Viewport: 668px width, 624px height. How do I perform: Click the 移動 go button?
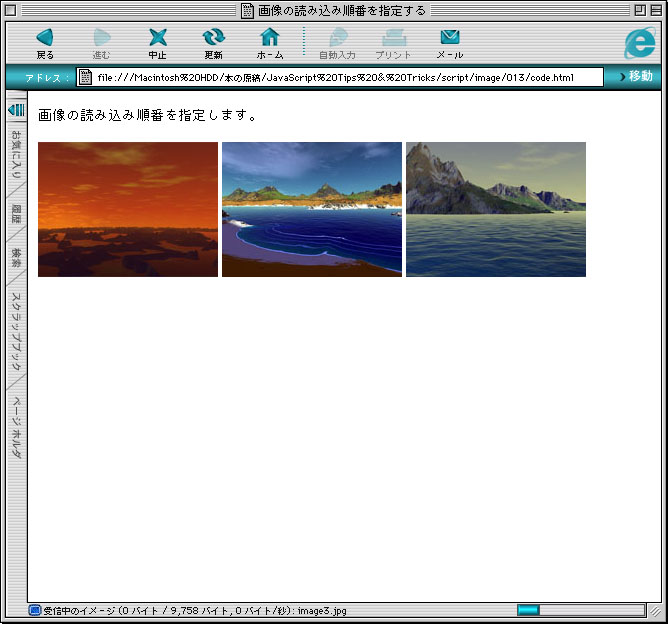636,77
